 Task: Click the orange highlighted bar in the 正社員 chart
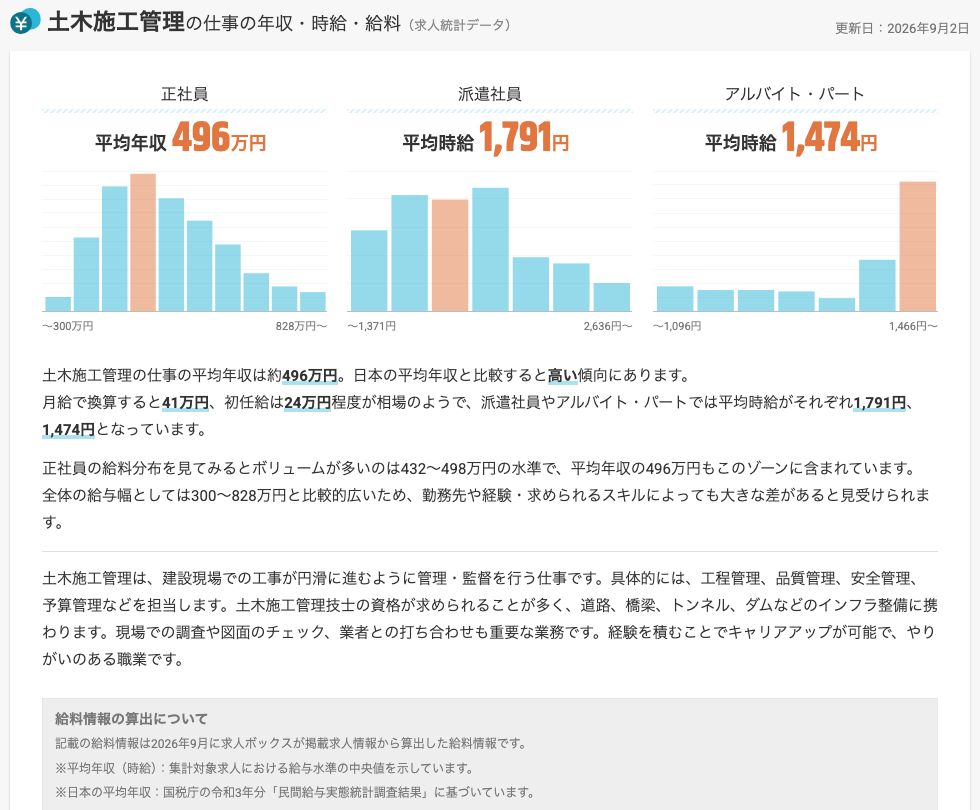coord(142,242)
